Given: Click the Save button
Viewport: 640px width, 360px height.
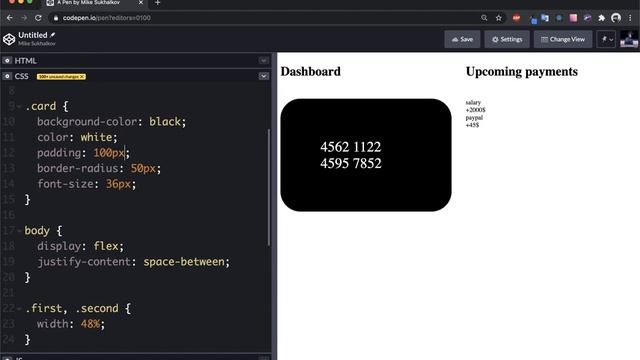Looking at the screenshot, I should 462,39.
